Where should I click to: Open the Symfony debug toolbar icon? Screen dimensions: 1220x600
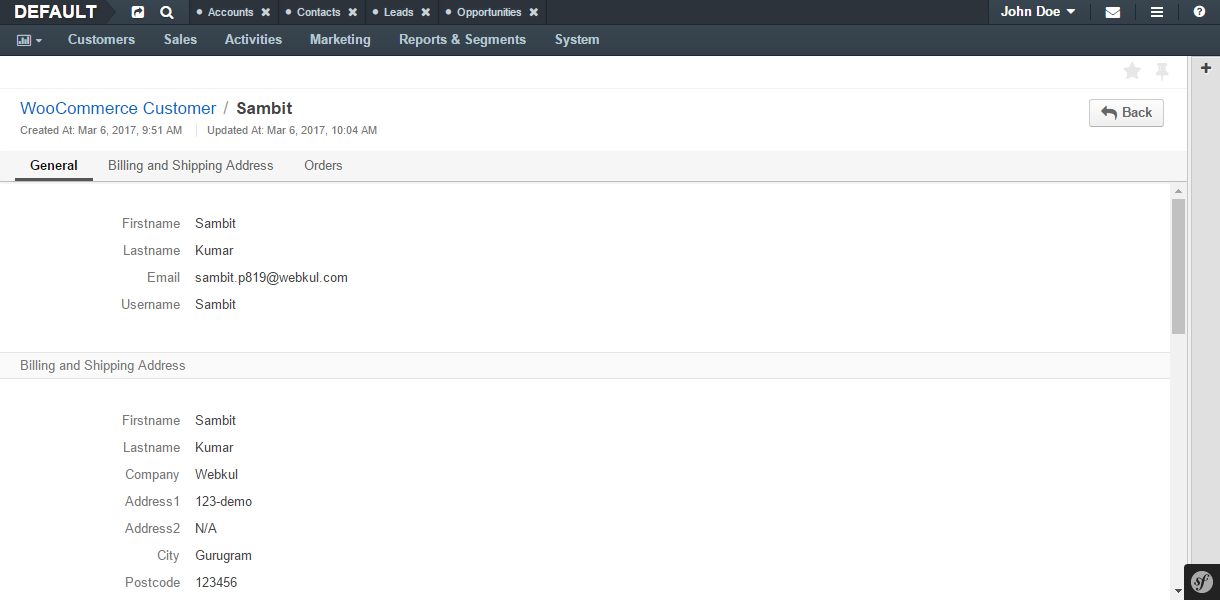[1202, 583]
